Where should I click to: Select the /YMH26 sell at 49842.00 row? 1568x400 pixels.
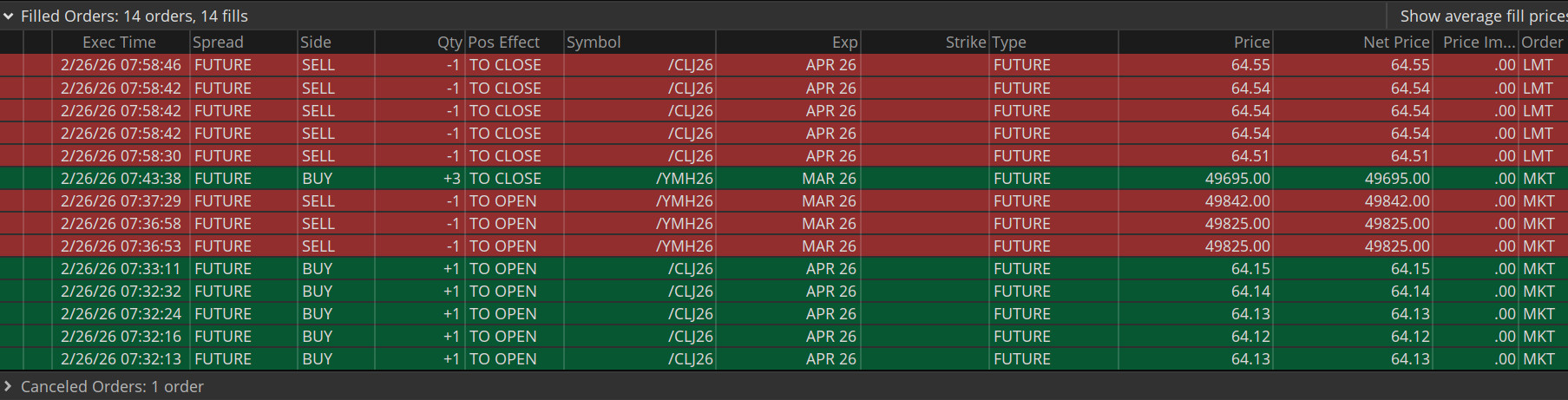point(784,200)
